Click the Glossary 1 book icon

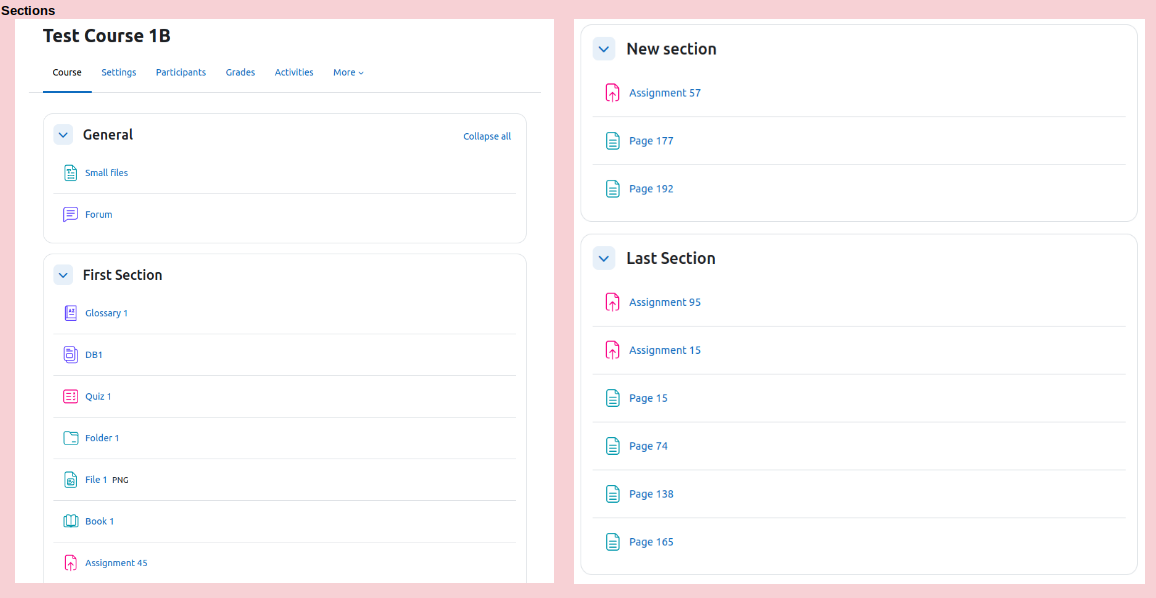coord(70,313)
